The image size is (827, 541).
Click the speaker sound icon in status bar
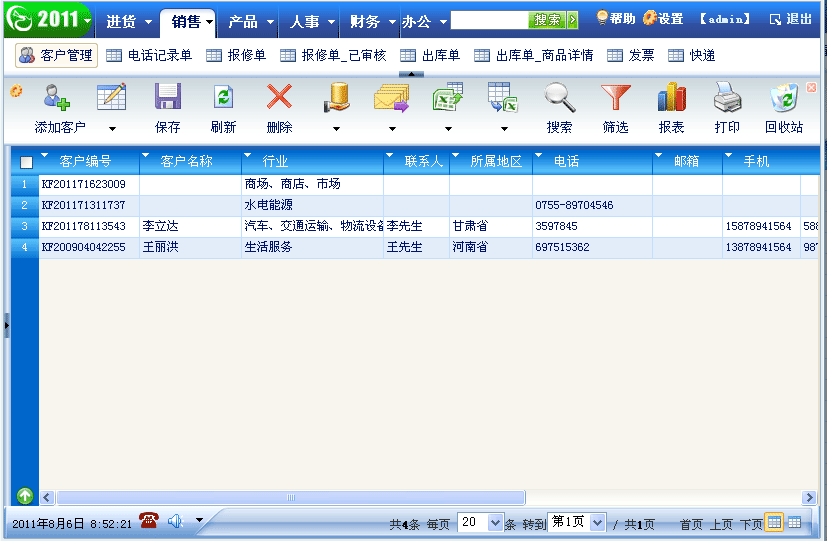point(175,521)
